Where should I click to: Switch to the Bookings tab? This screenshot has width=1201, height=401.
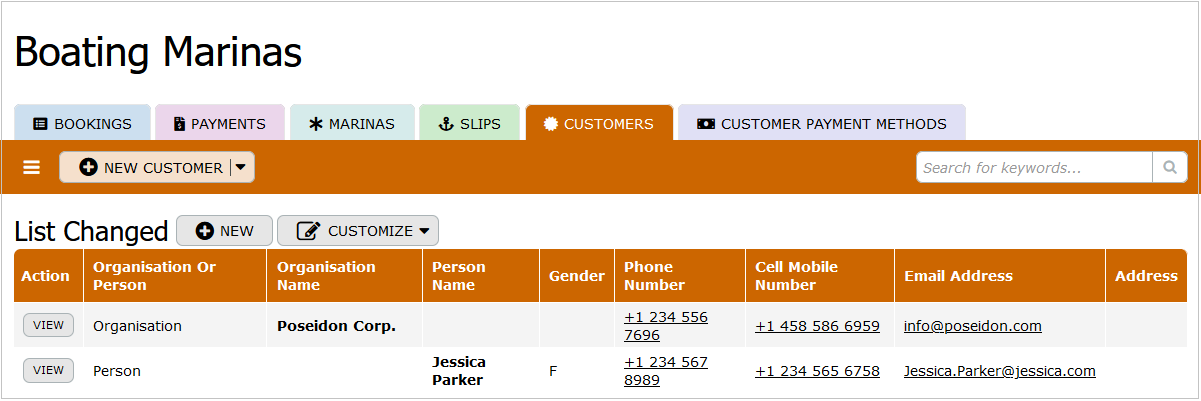(83, 124)
